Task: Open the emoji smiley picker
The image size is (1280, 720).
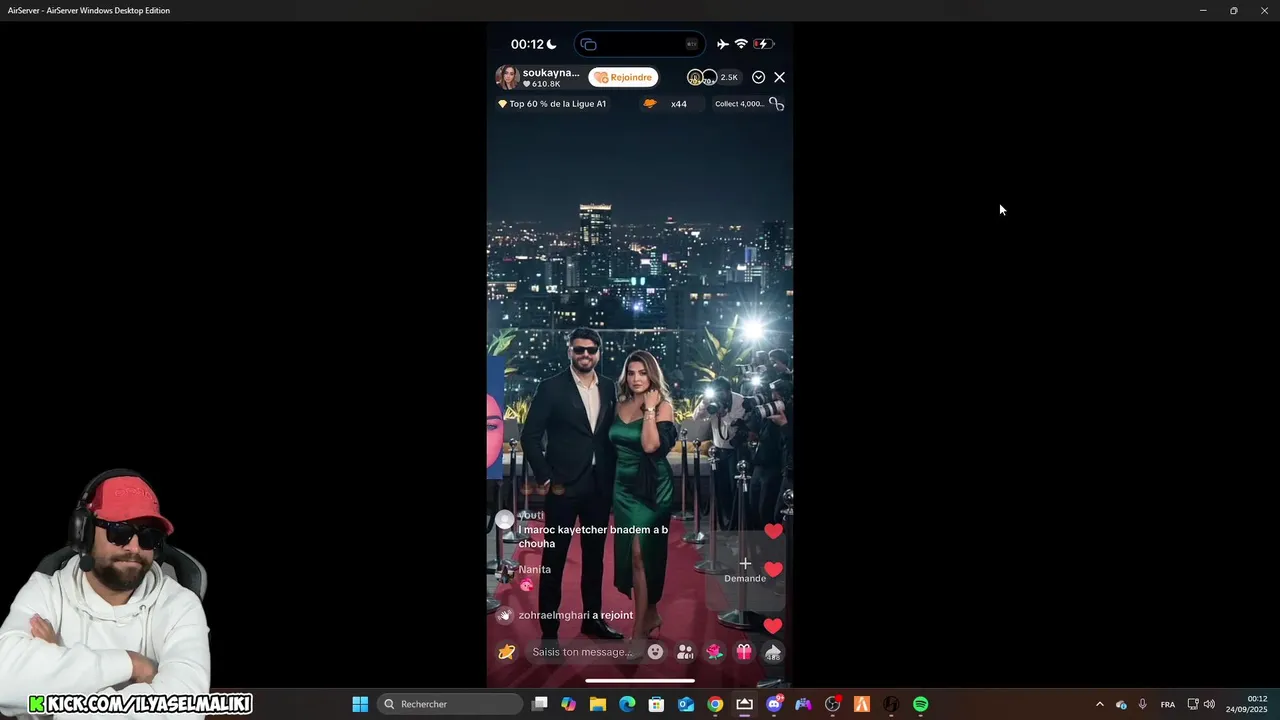Action: pos(655,652)
